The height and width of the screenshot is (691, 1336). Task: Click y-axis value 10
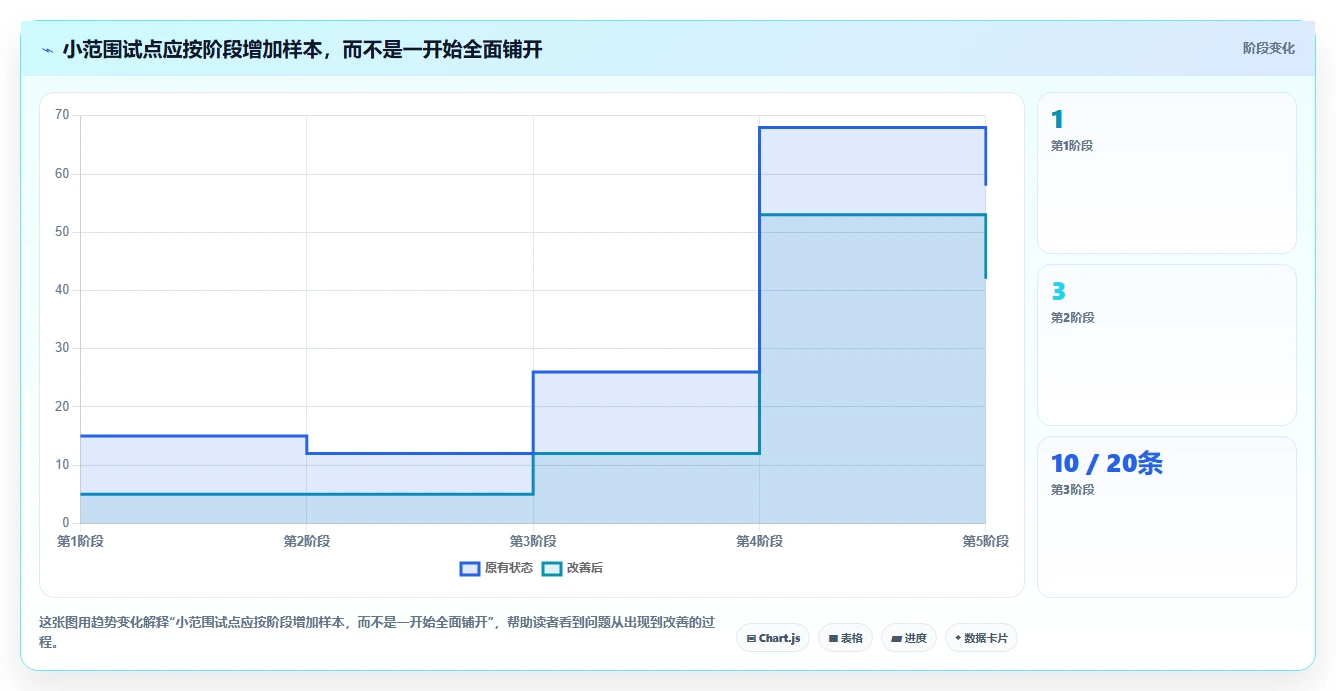click(62, 465)
